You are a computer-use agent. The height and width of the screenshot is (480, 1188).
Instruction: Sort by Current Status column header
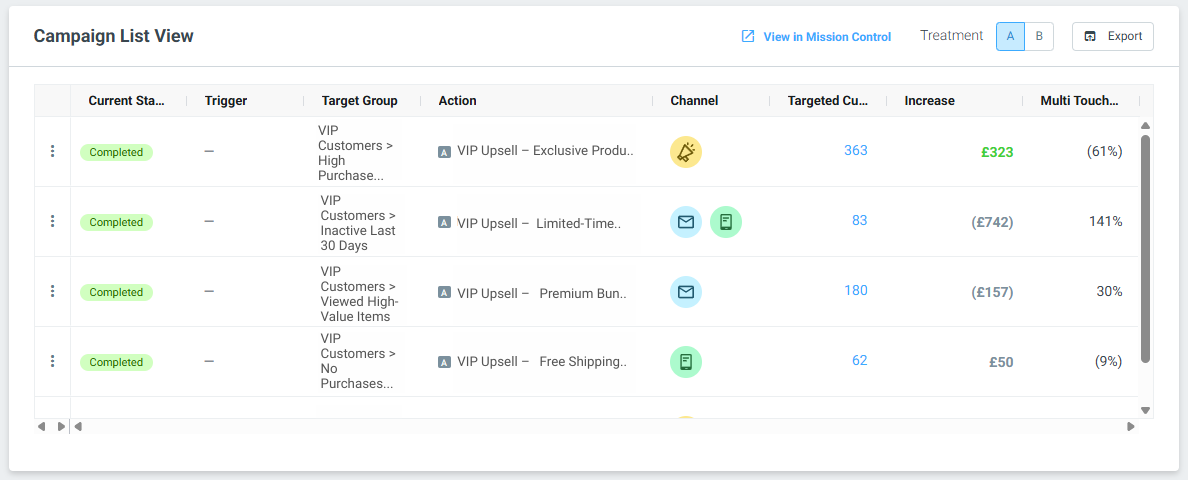127,101
